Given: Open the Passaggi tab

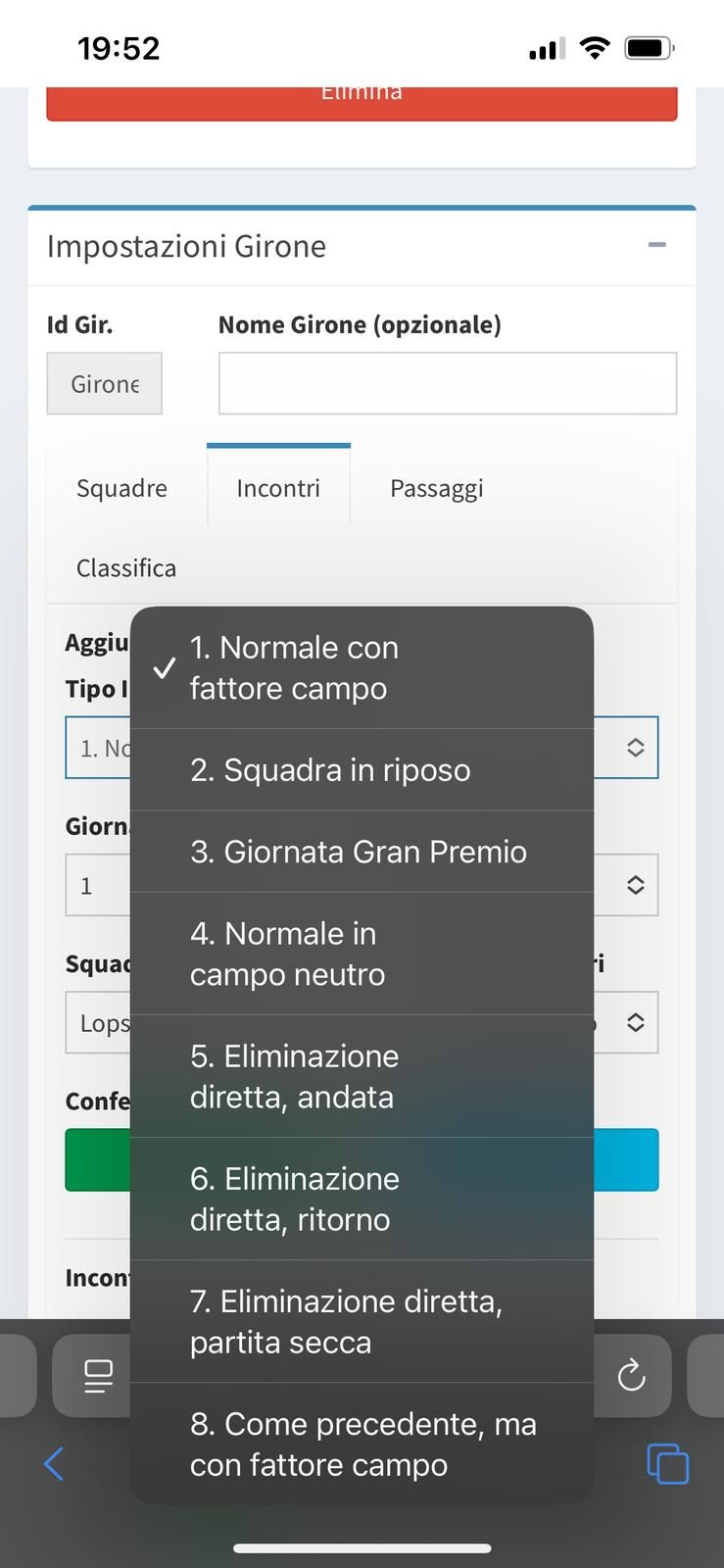Looking at the screenshot, I should pyautogui.click(x=436, y=488).
